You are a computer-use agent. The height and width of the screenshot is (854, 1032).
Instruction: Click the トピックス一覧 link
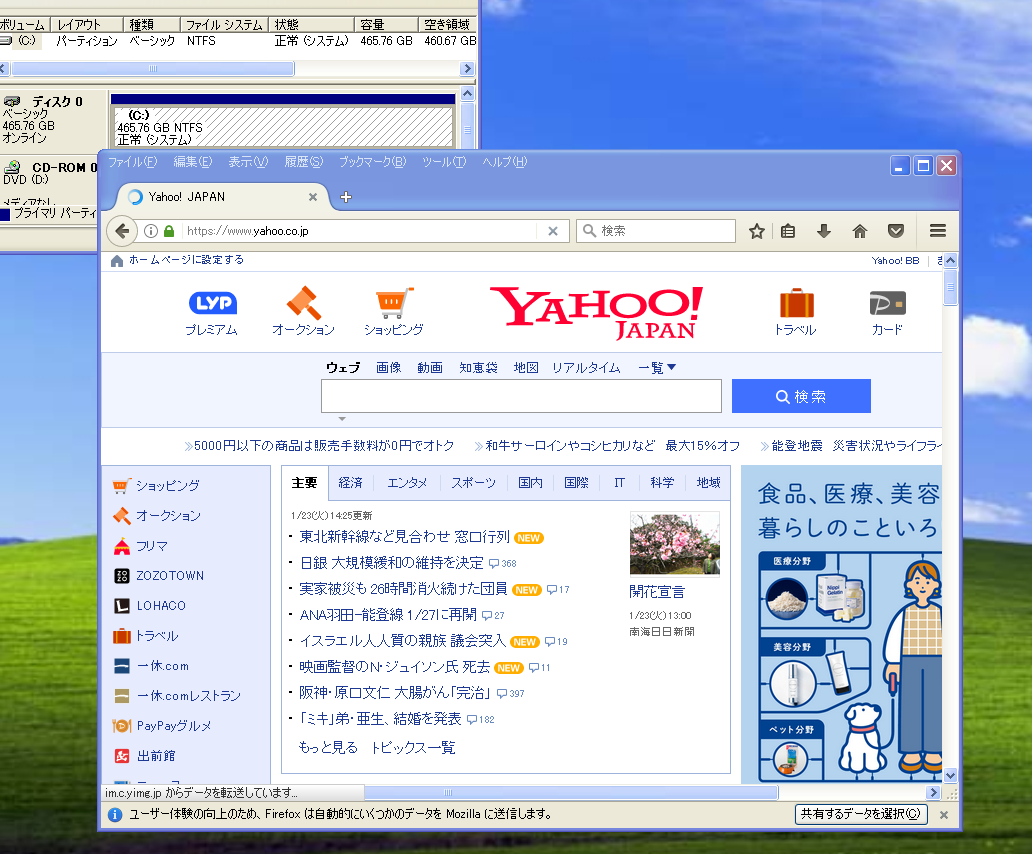(x=413, y=747)
